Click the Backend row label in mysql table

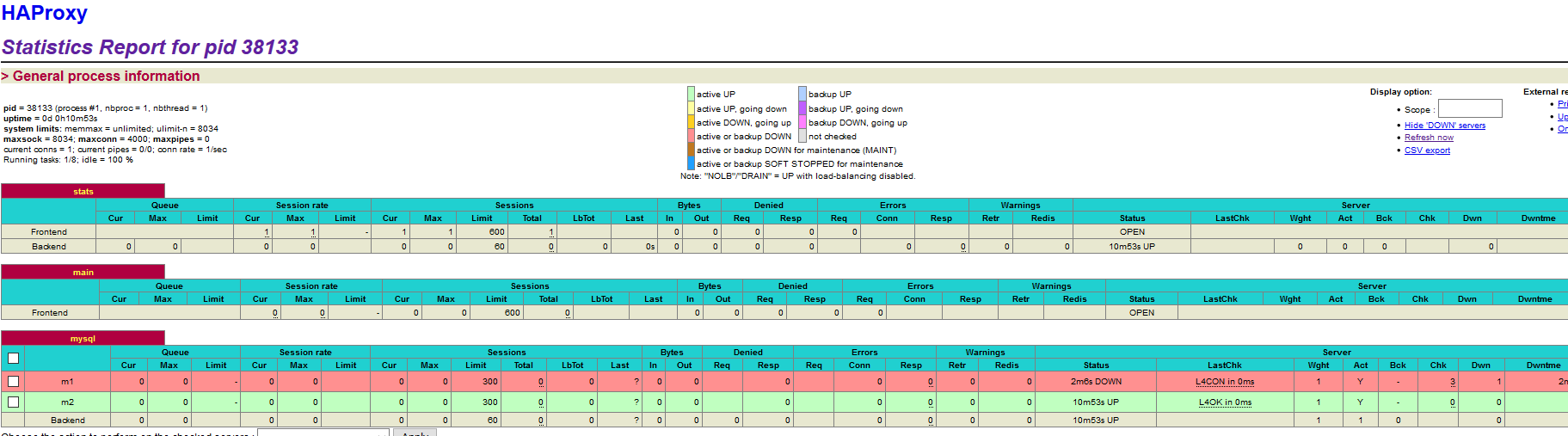(68, 420)
